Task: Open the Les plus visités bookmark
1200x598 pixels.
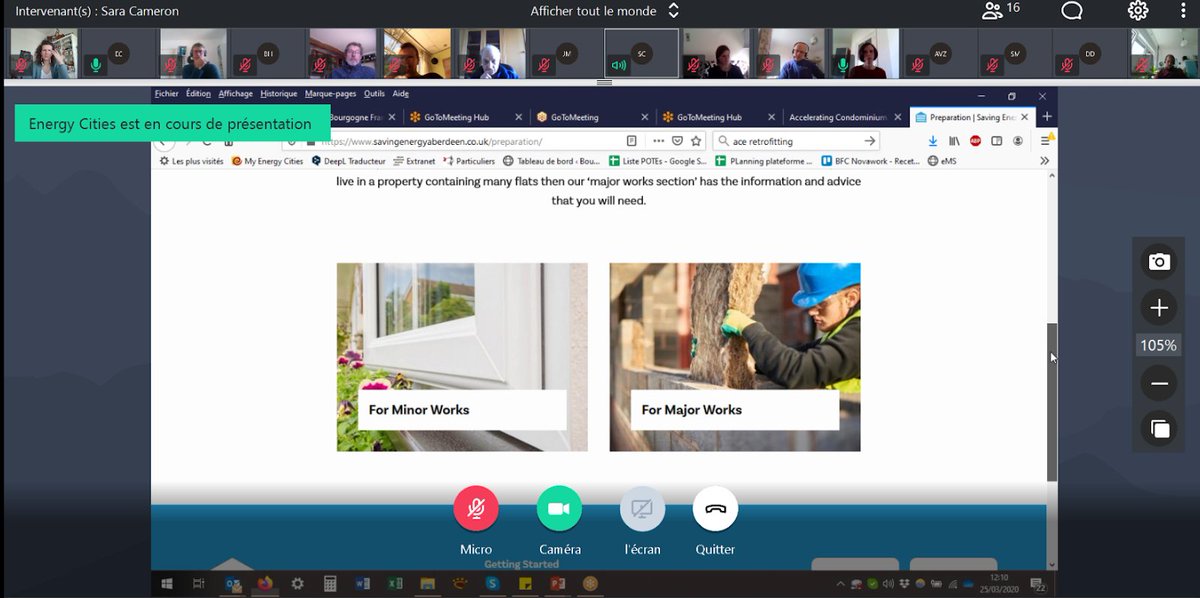Action: pos(191,161)
